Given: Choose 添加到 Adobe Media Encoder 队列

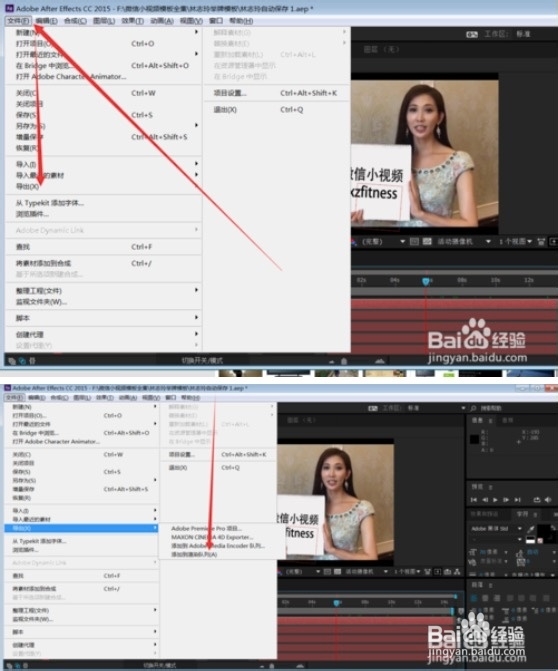Looking at the screenshot, I should click(x=218, y=546).
